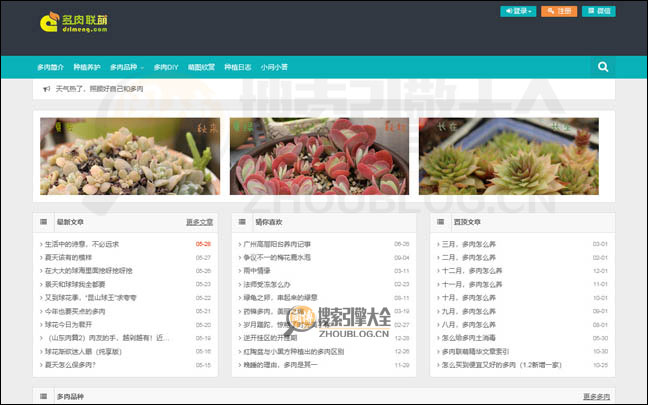Image resolution: width=648 pixels, height=405 pixels.
Task: Open article 晚睡的理由，多肉是其一
Action: 280,365
